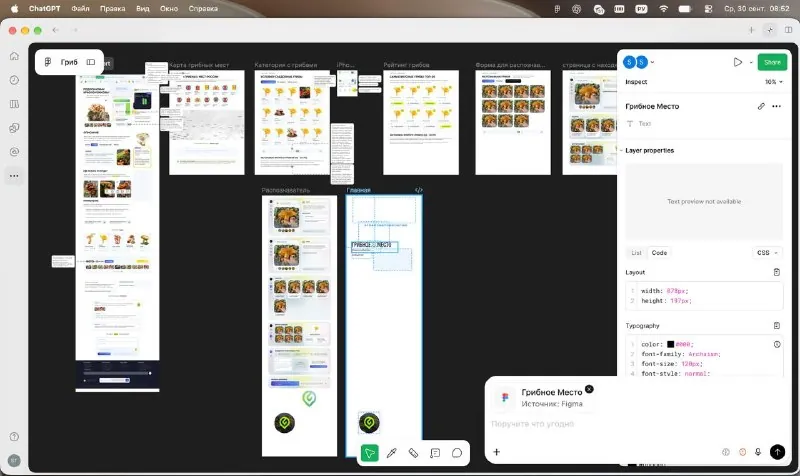Click the plus attach button in chat composer
The width and height of the screenshot is (800, 476).
point(496,452)
